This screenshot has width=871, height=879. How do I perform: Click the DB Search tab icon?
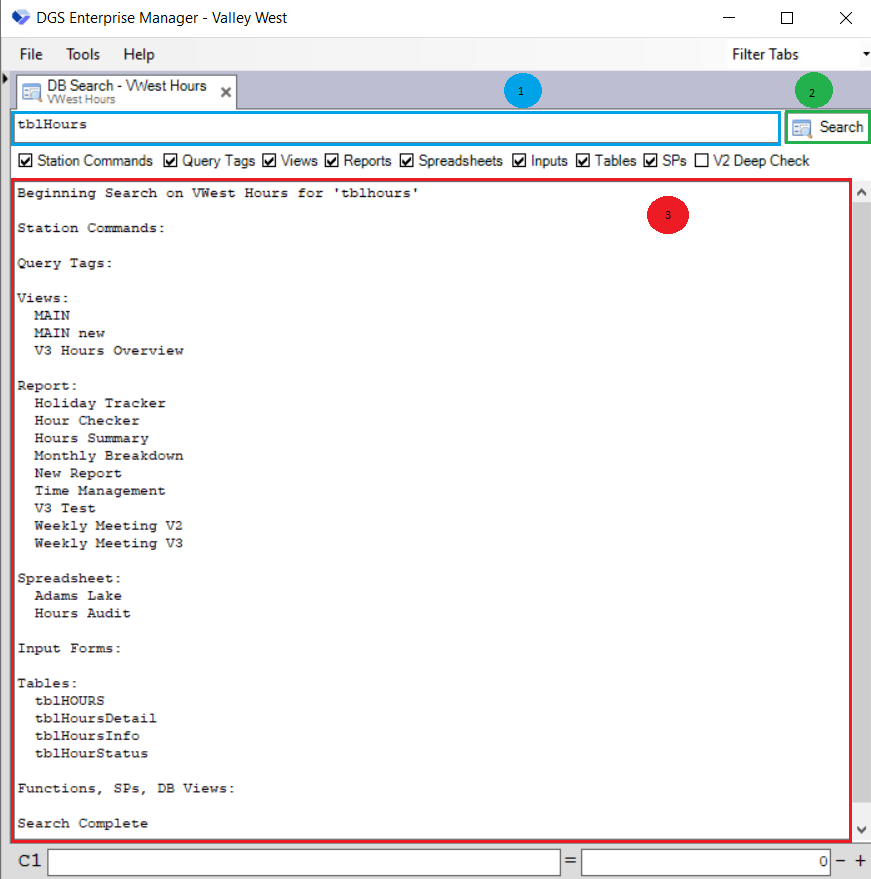[x=31, y=91]
